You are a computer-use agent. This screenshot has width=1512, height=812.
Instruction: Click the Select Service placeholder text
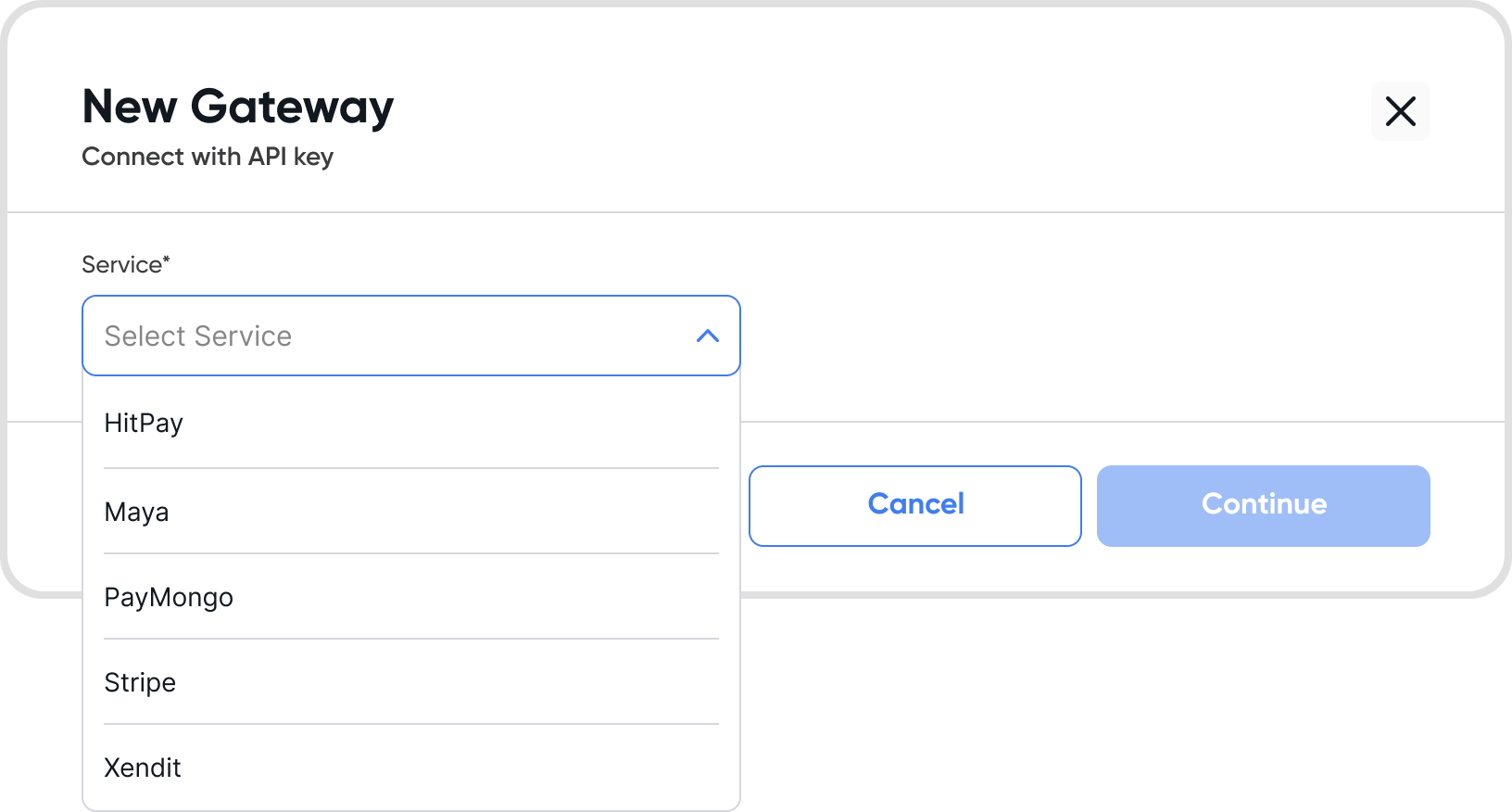pos(198,336)
